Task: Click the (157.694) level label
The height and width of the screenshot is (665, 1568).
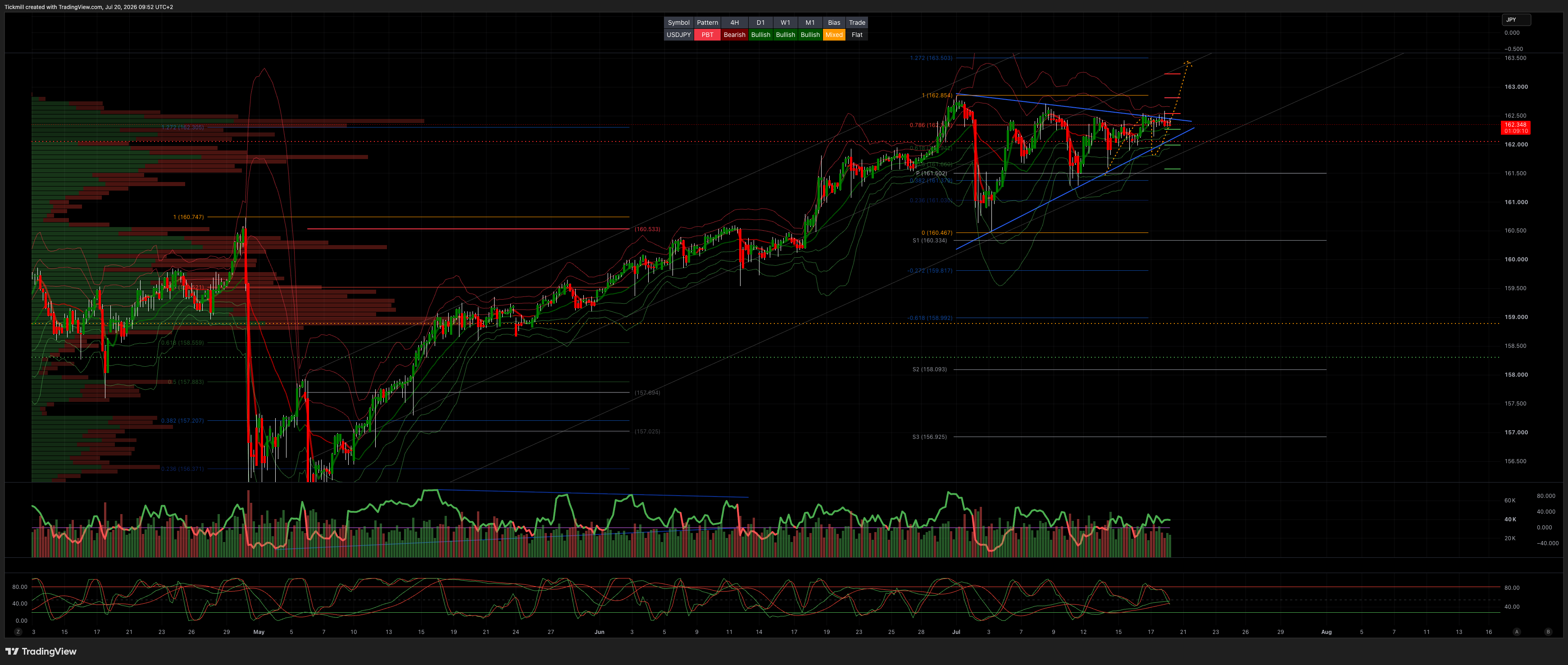Action: tap(647, 393)
